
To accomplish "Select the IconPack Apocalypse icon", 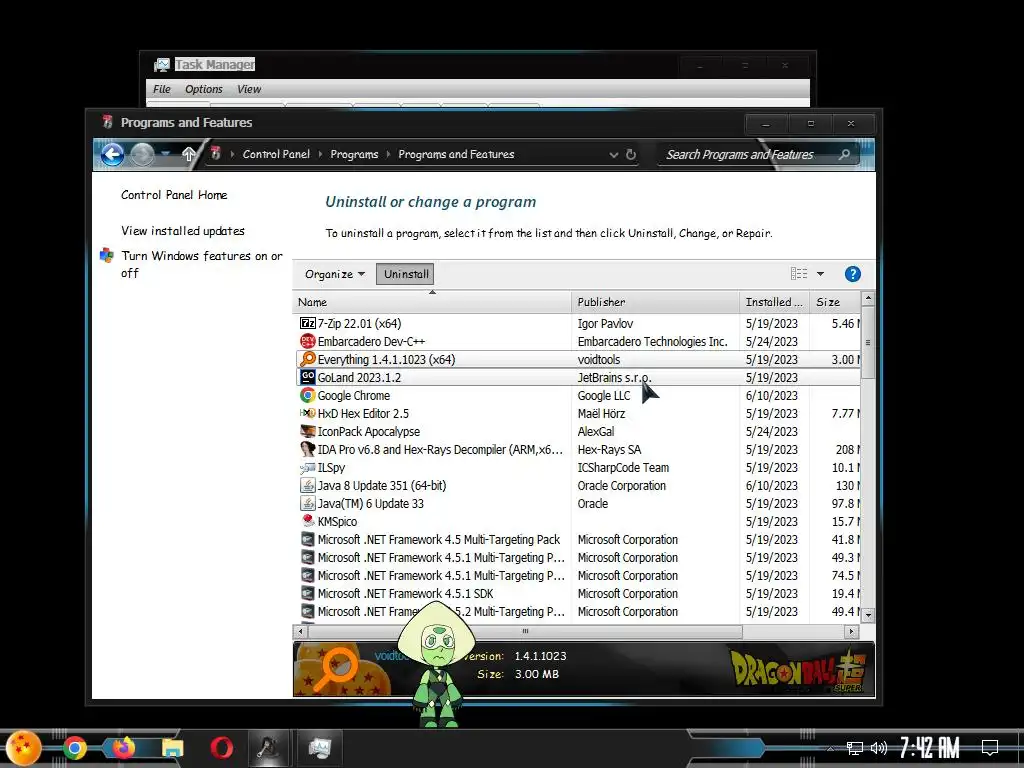I will pyautogui.click(x=308, y=432).
